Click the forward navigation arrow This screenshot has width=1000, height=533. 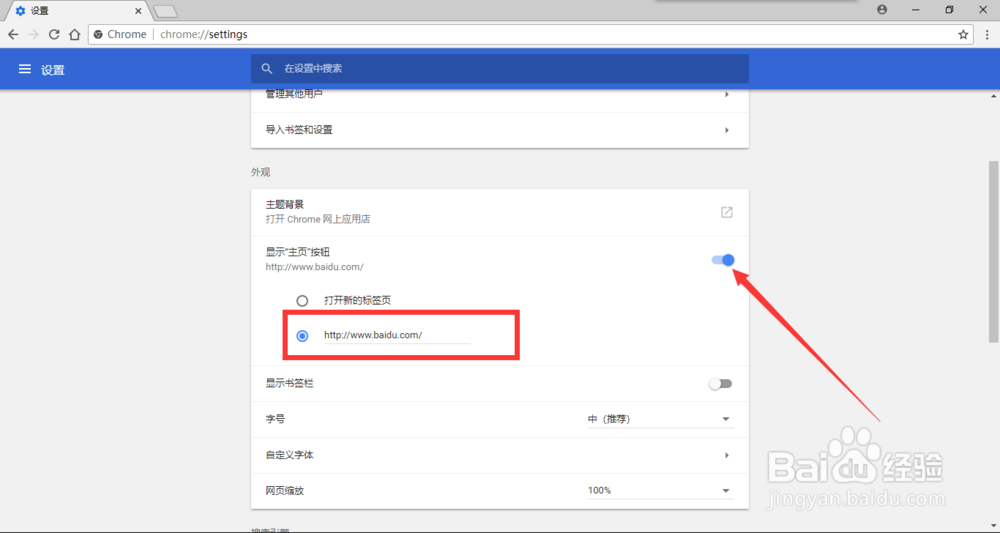click(x=34, y=34)
